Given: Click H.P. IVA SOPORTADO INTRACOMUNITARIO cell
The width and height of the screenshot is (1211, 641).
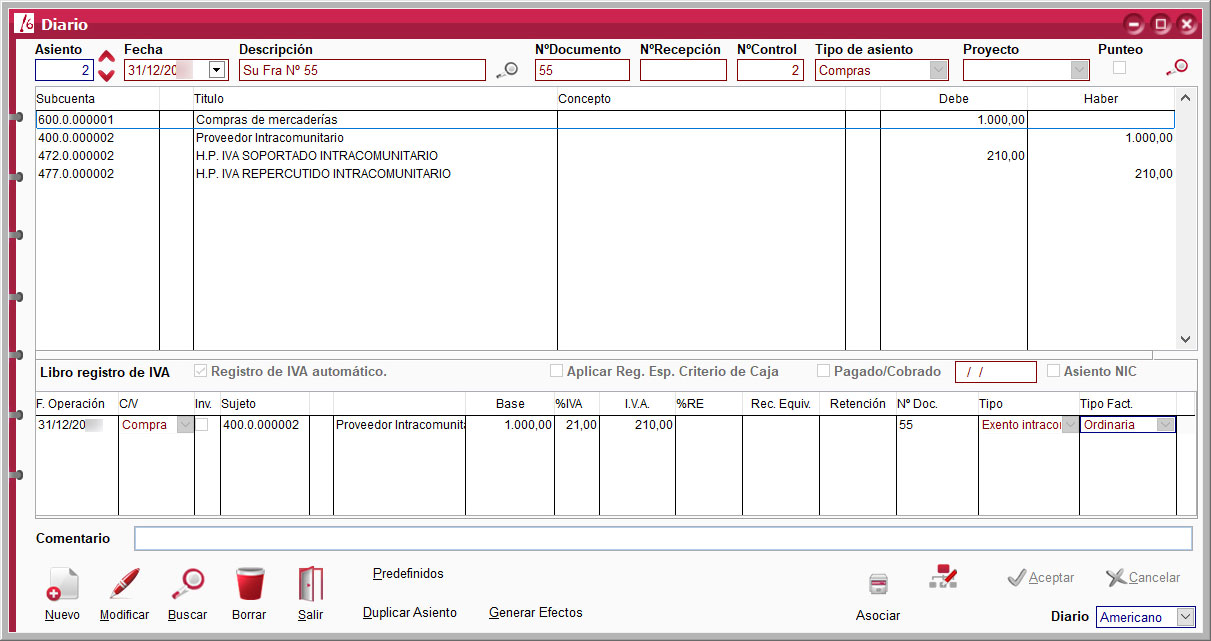Looking at the screenshot, I should click(375, 156).
